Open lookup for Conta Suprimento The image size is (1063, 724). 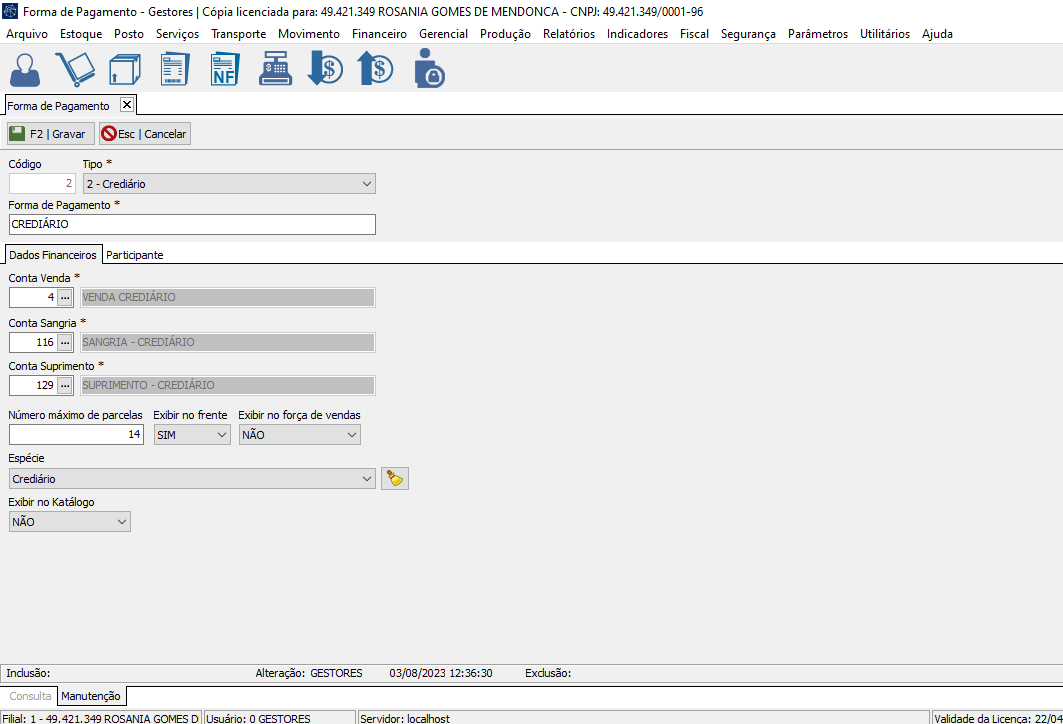pos(65,385)
